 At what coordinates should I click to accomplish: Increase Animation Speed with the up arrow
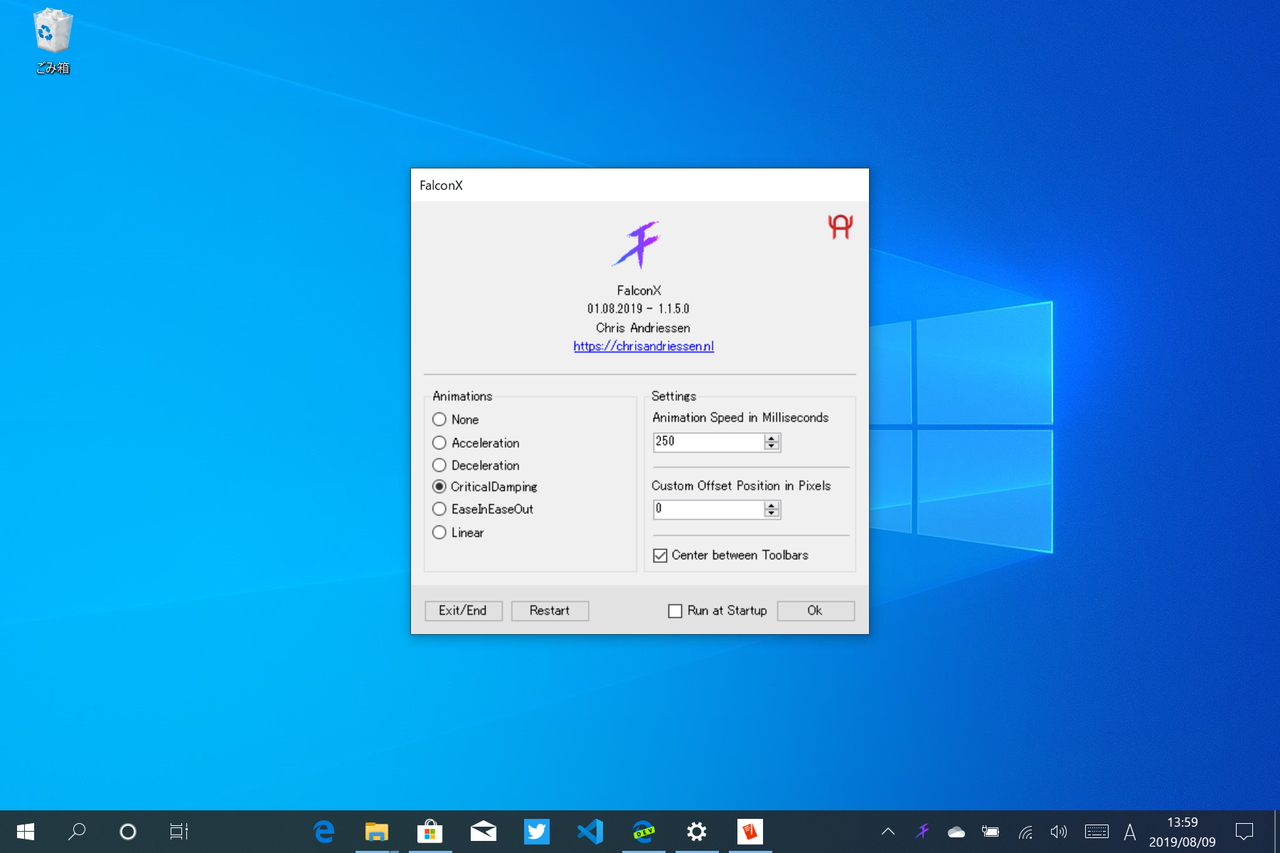click(x=771, y=438)
